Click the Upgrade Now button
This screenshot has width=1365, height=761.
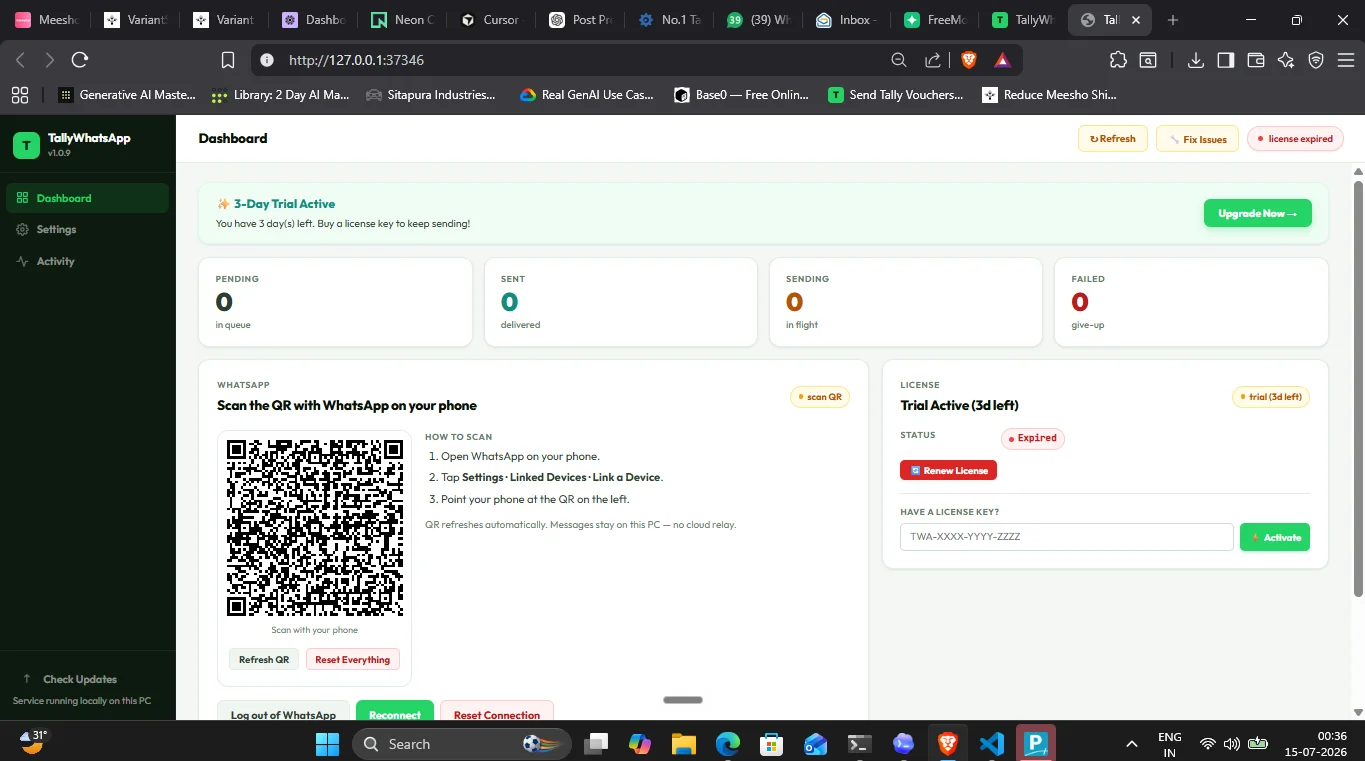coord(1257,213)
